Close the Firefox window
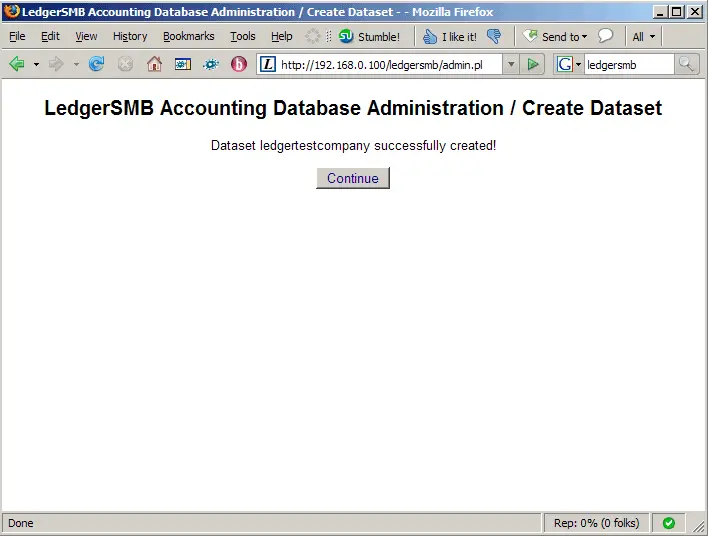The image size is (708, 536). [694, 12]
